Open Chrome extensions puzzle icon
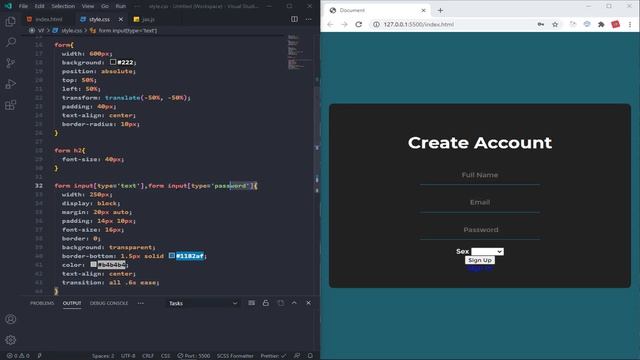Viewport: 640px width, 360px height. point(601,24)
